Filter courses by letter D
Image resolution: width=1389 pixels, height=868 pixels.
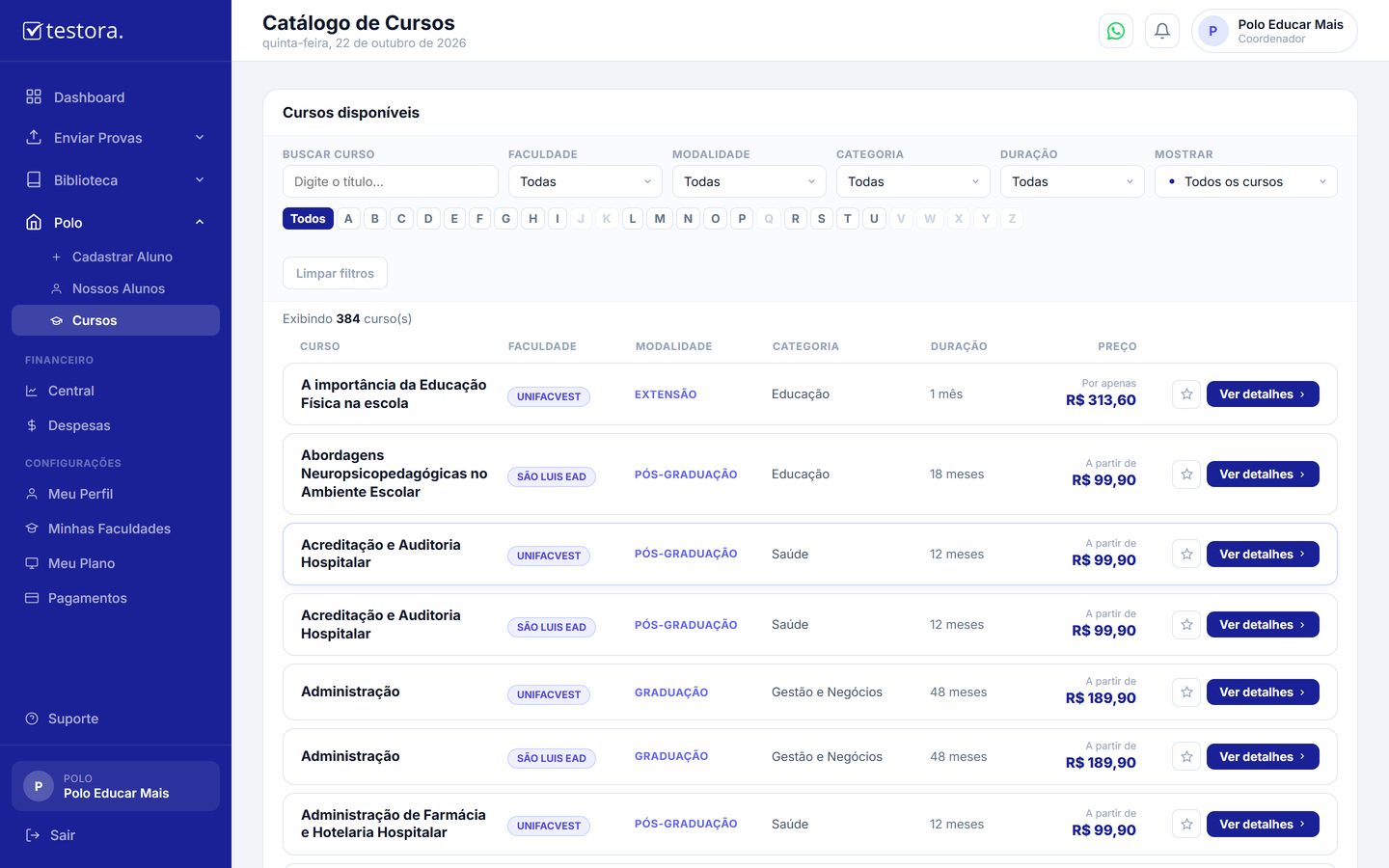point(428,219)
